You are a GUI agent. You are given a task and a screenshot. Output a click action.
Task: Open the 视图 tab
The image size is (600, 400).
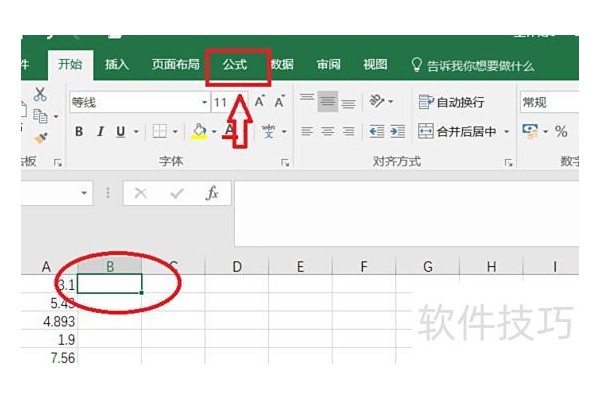pos(375,64)
